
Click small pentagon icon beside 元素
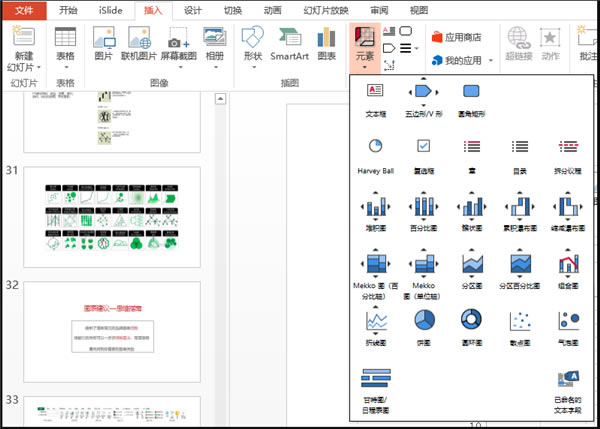point(389,48)
